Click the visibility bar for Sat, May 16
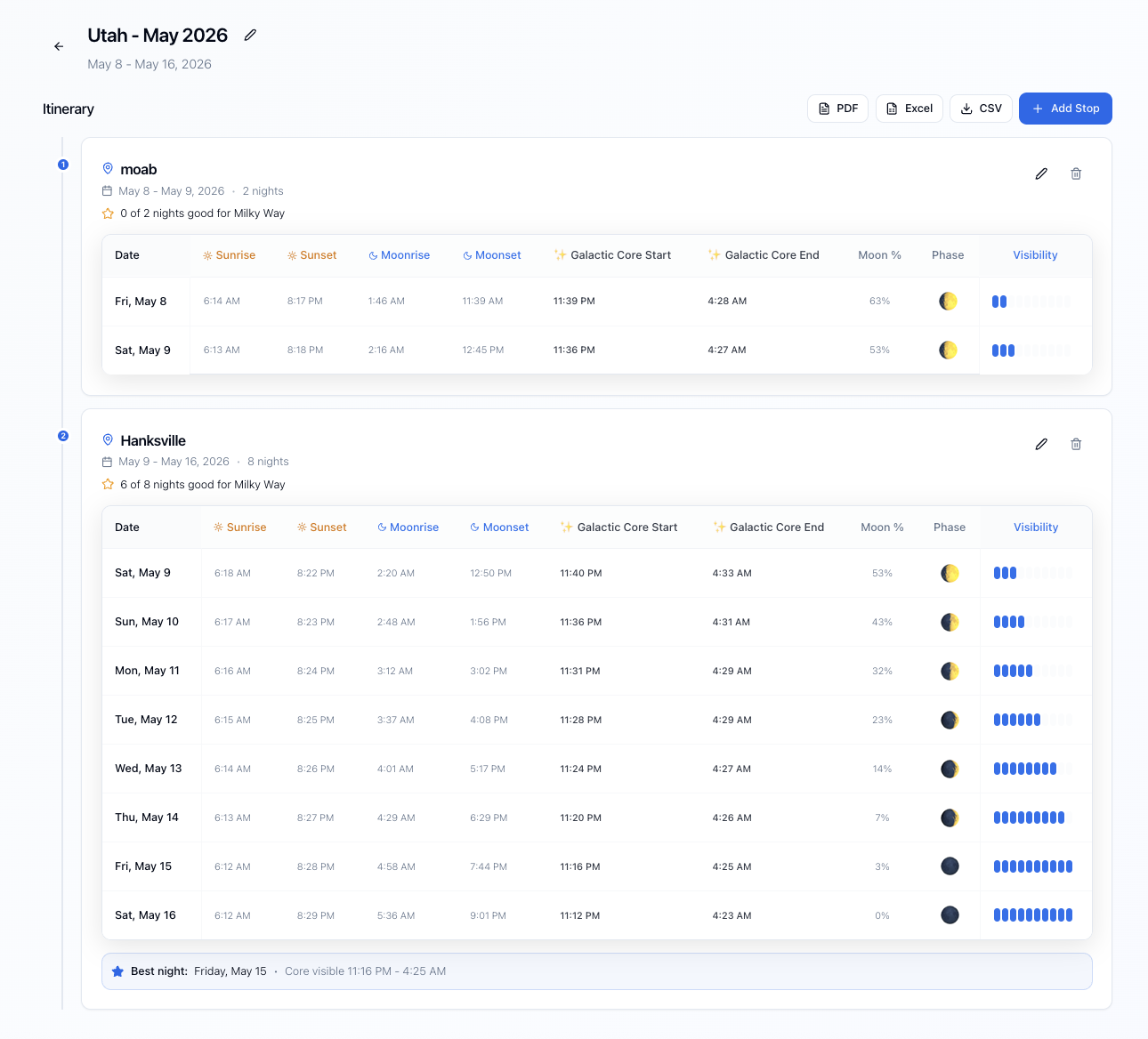 (x=1032, y=914)
